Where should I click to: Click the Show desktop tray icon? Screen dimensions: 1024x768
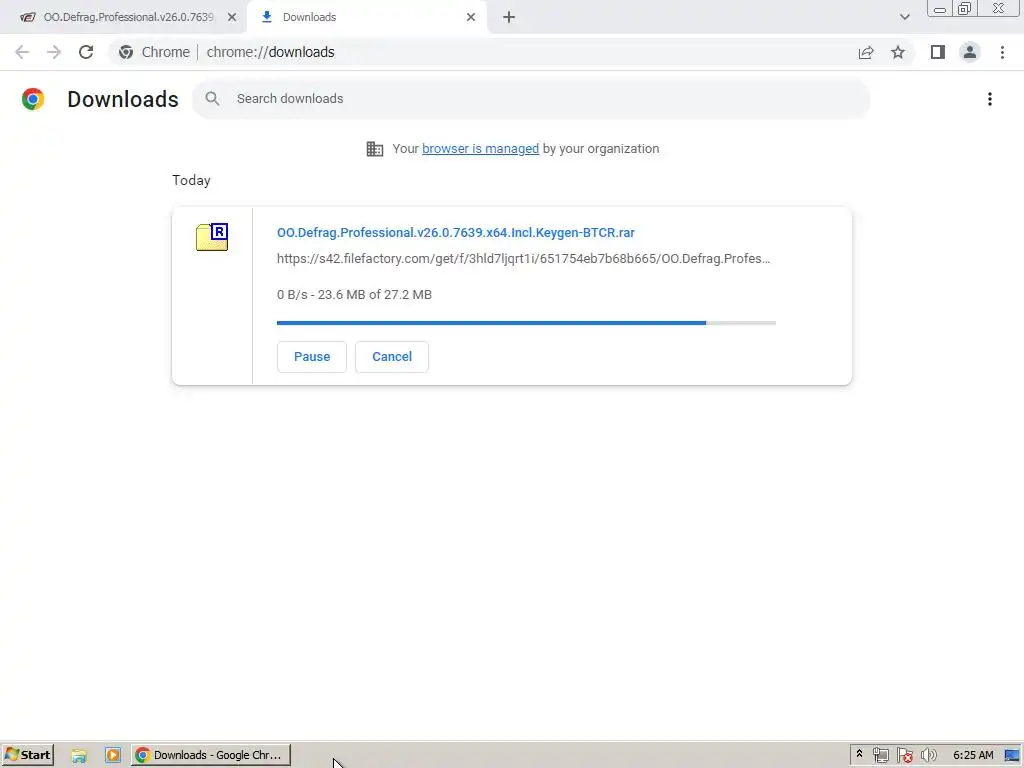(1012, 756)
